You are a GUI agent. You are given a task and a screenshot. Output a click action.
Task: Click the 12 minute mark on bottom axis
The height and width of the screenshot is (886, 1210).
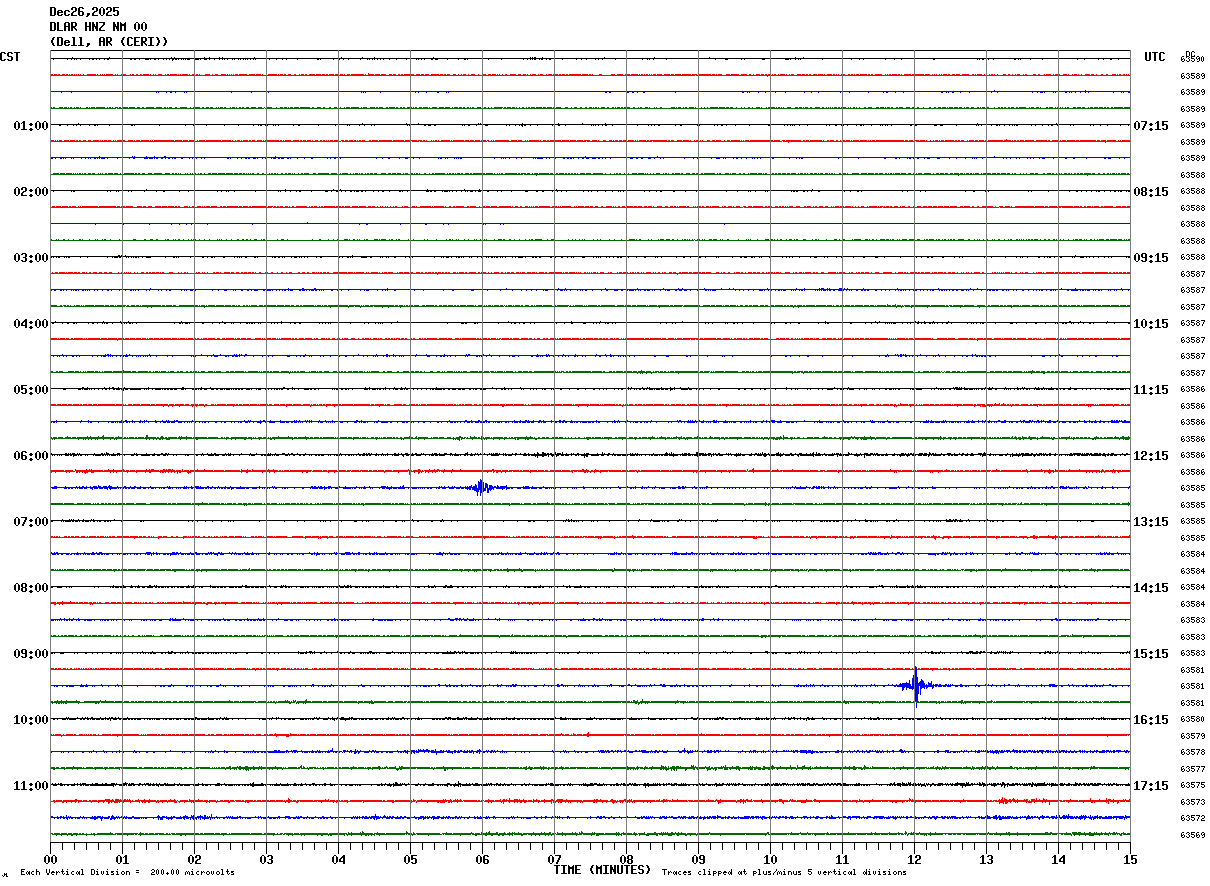pyautogui.click(x=914, y=860)
